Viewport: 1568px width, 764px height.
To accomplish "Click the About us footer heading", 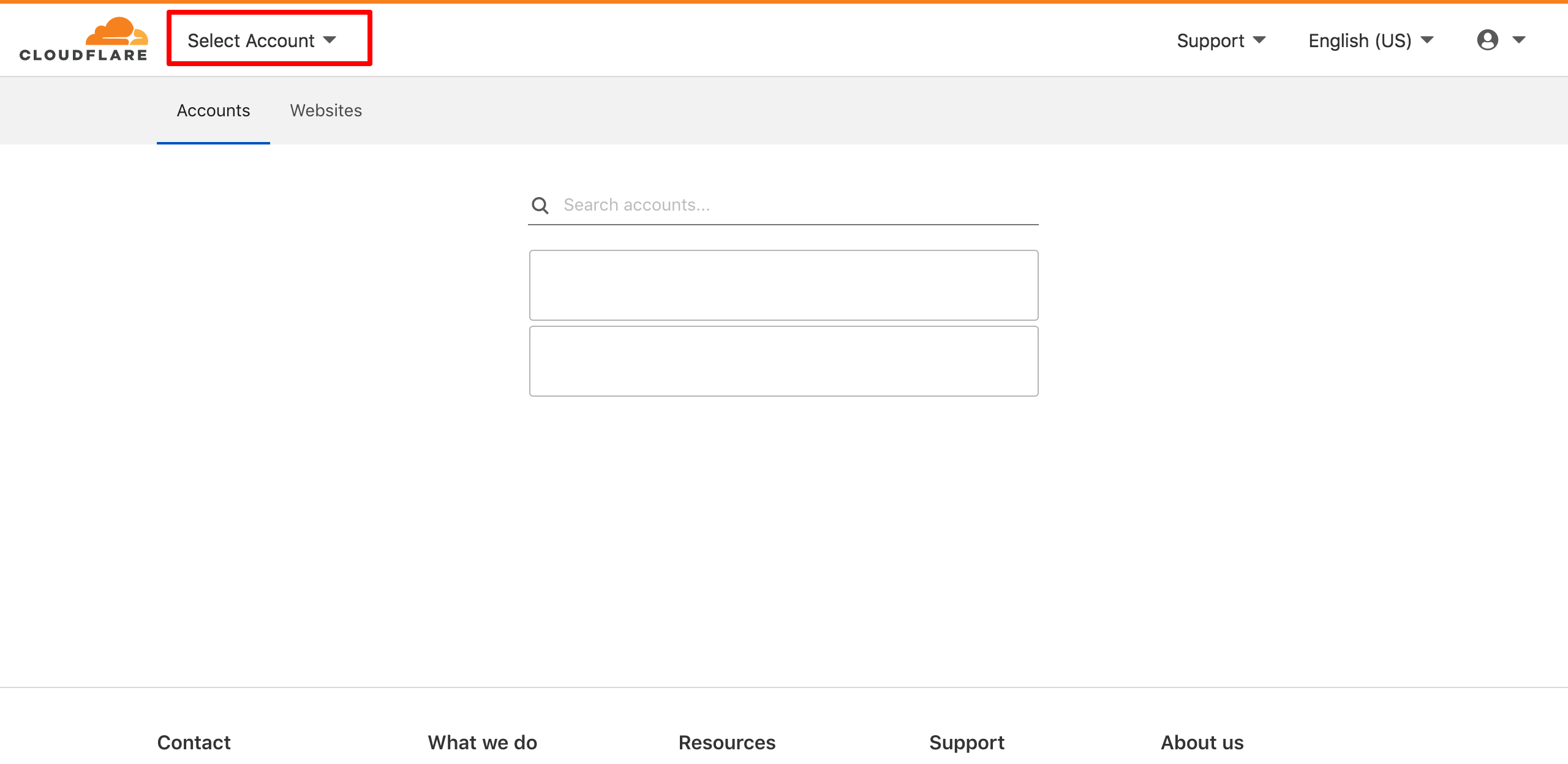I will (1202, 743).
